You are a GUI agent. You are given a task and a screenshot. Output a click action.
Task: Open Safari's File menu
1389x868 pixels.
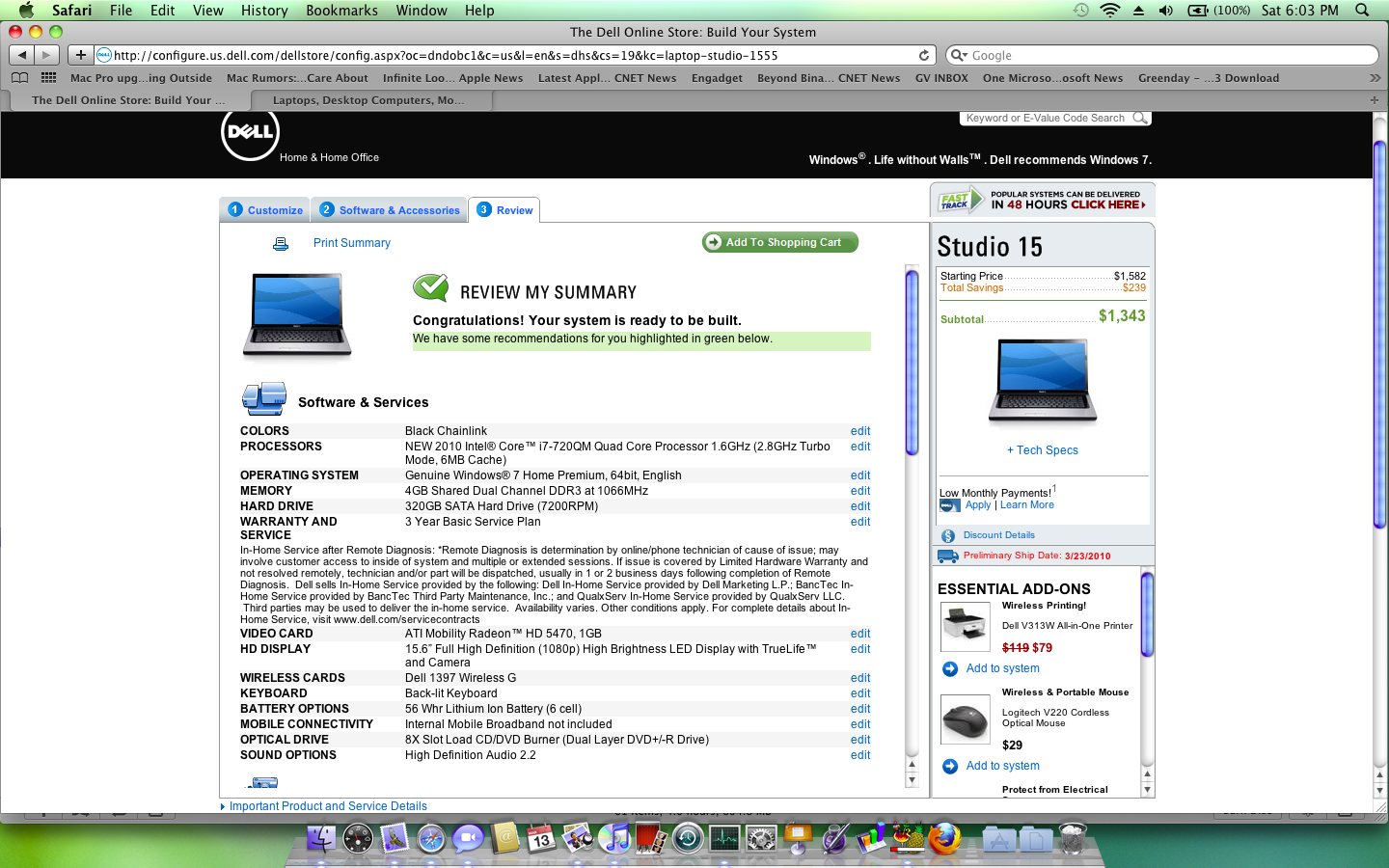[x=121, y=10]
